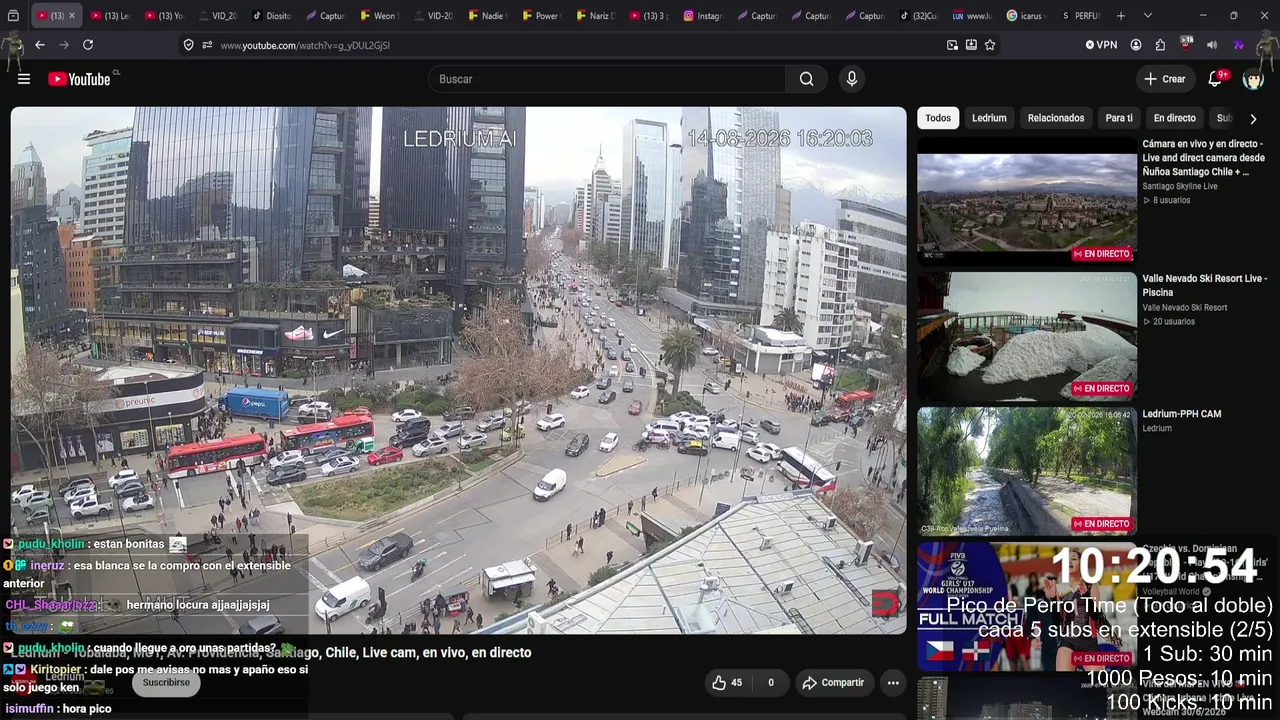Open the browser profile icon
The height and width of the screenshot is (720, 1280).
click(1136, 45)
